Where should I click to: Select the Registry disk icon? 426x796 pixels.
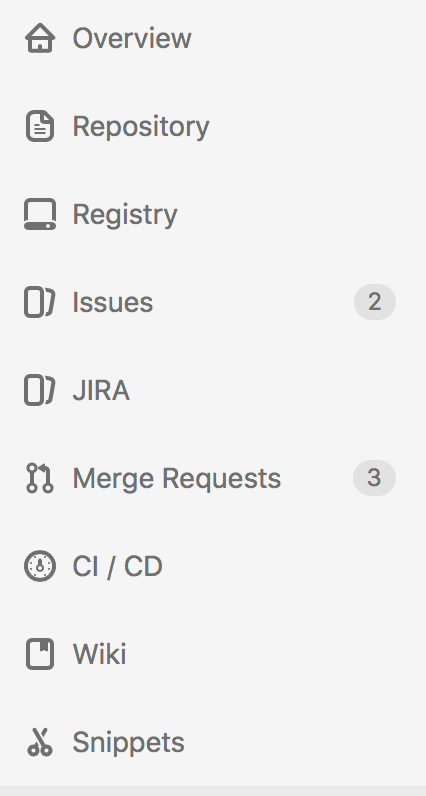point(40,214)
